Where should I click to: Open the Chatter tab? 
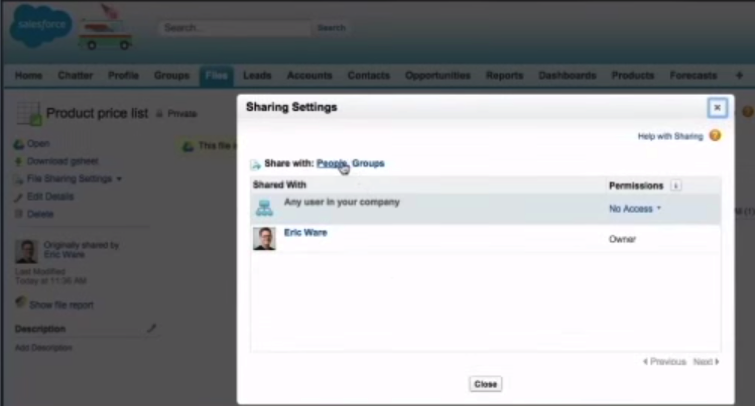(x=75, y=76)
